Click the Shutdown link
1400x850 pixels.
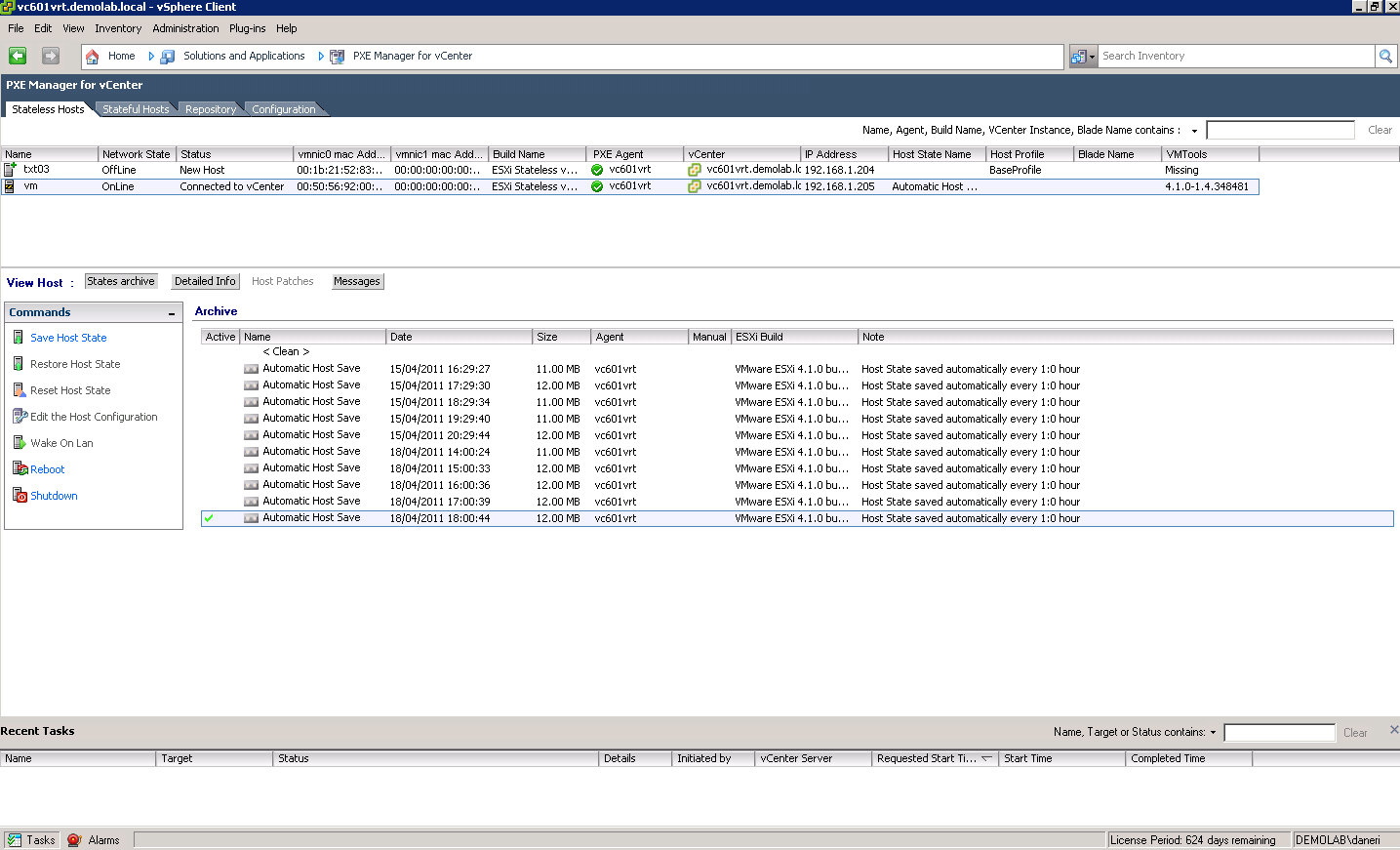54,496
